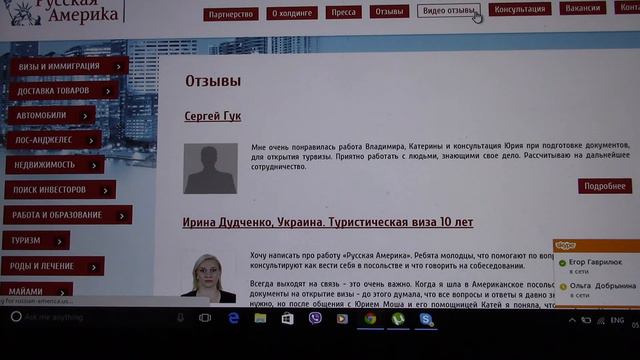Open the Отзывы top menu item
Screen dimensions: 640x360
click(389, 11)
